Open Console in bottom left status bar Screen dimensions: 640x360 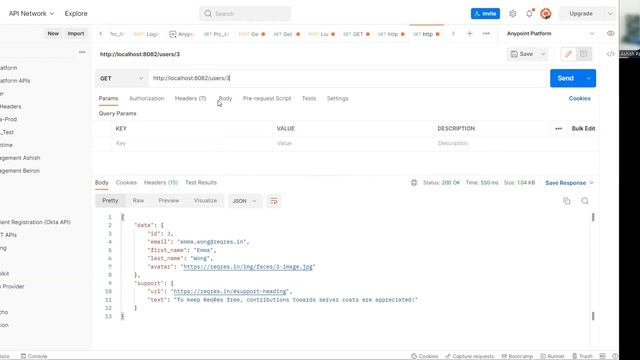pyautogui.click(x=34, y=356)
